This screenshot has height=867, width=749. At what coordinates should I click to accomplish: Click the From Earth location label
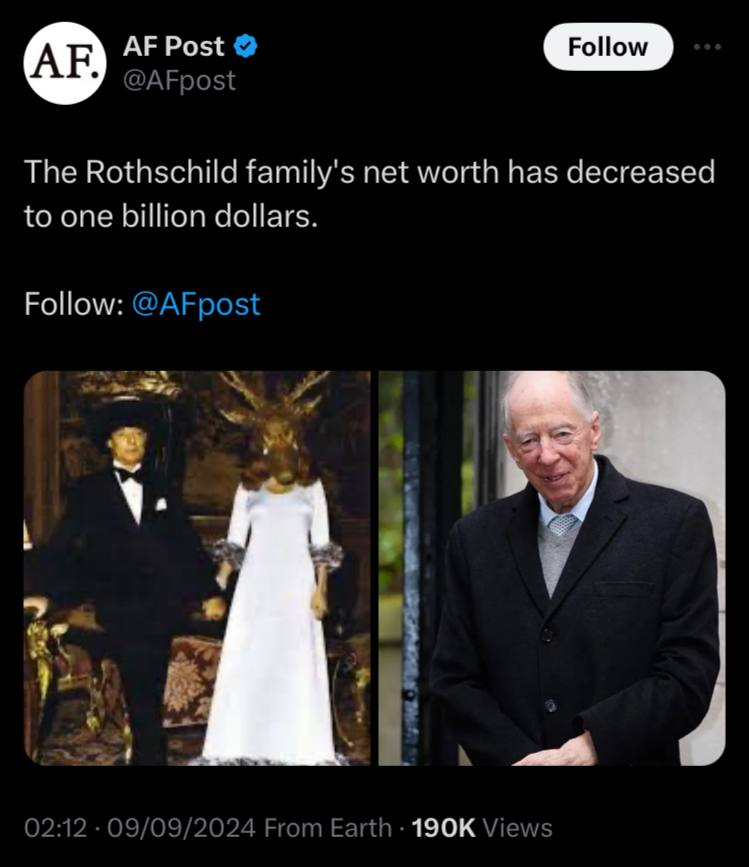328,828
